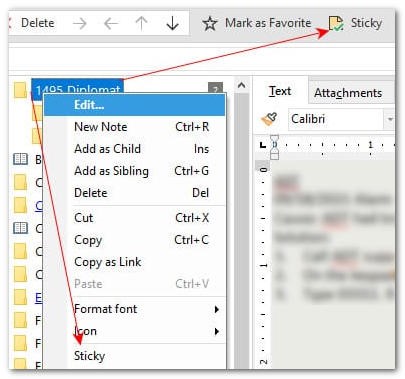Click the hourglass indent marker on the ruler
Screen dimensions: 405x379
pos(274,146)
